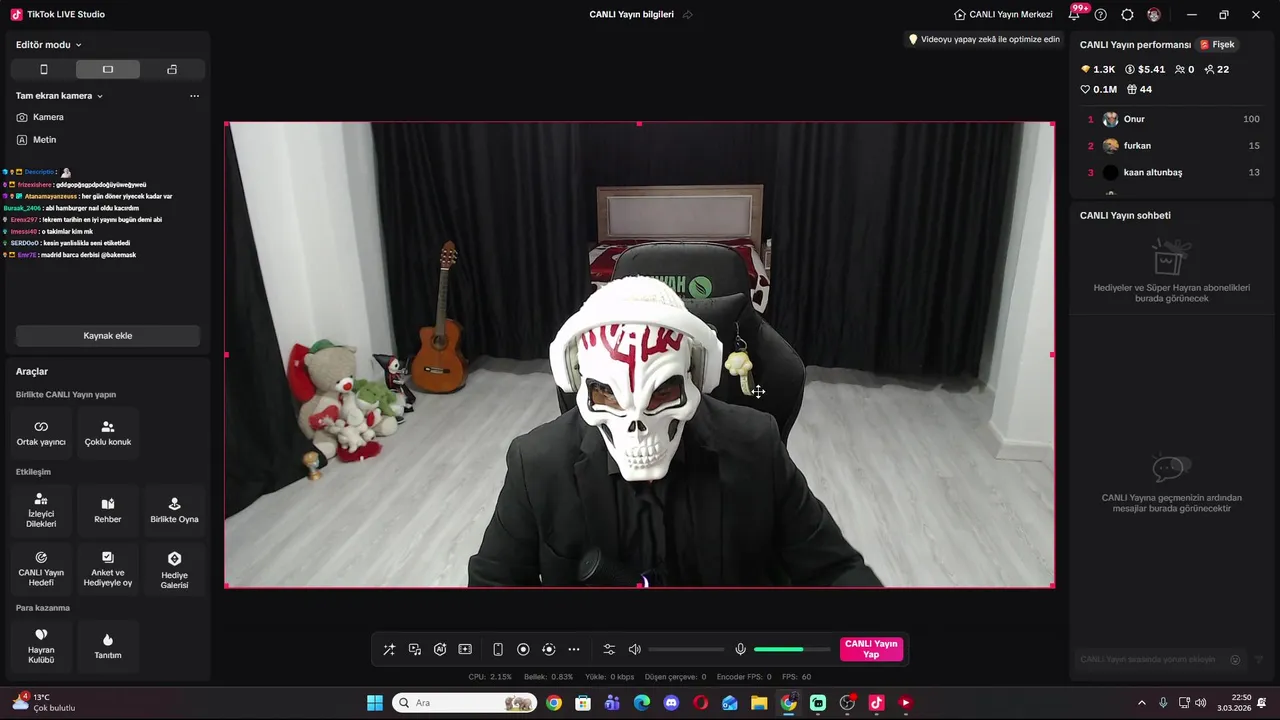The image size is (1280, 720).
Task: Open Anket ve Hediyeyle oy tool
Action: click(x=108, y=569)
